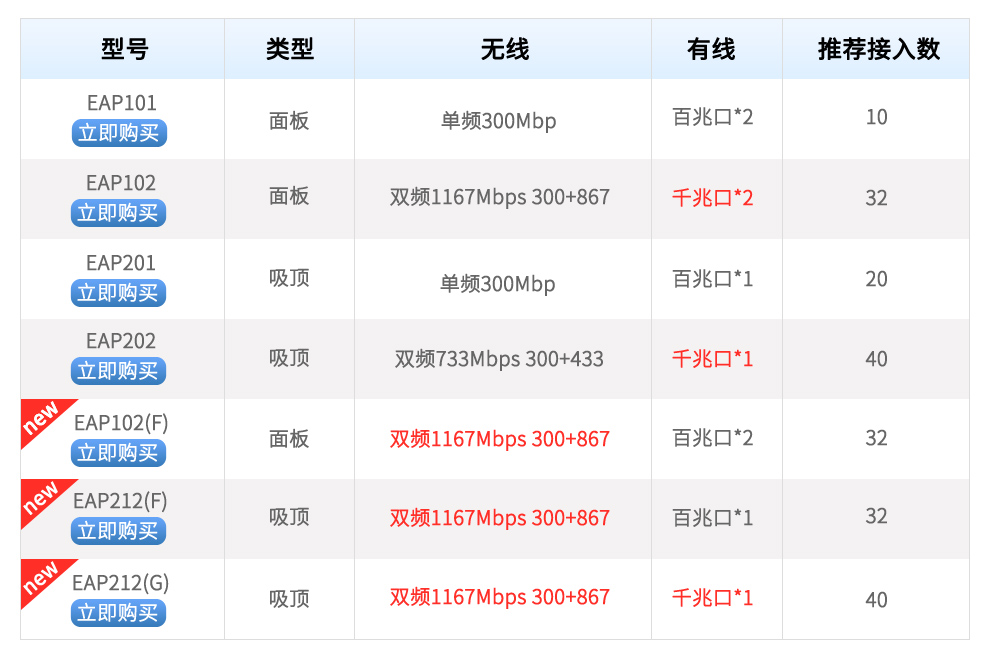Click 立即购买 button under EAP202

pos(119,371)
